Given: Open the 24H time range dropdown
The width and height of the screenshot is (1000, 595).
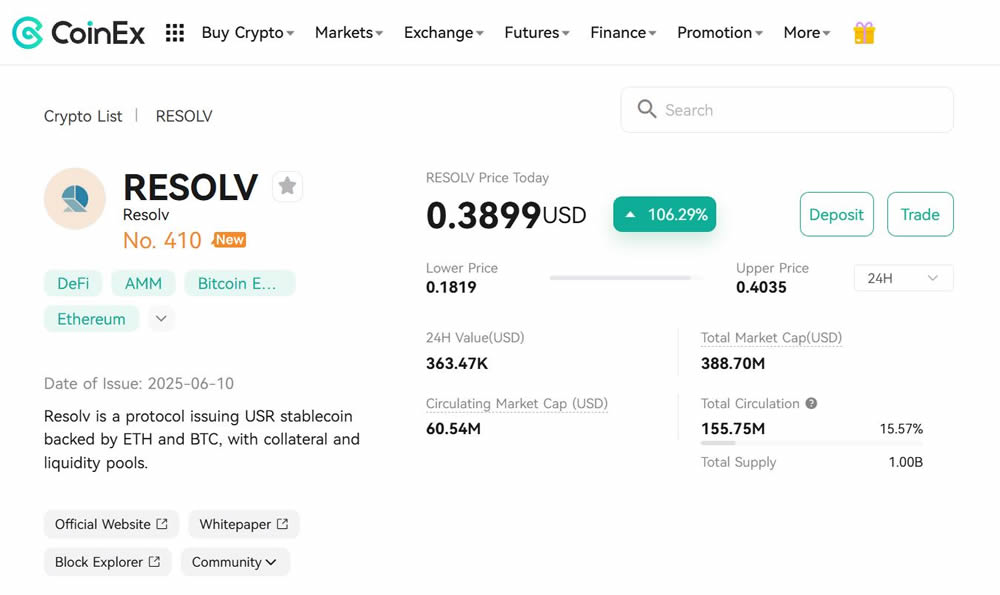Looking at the screenshot, I should 903,278.
